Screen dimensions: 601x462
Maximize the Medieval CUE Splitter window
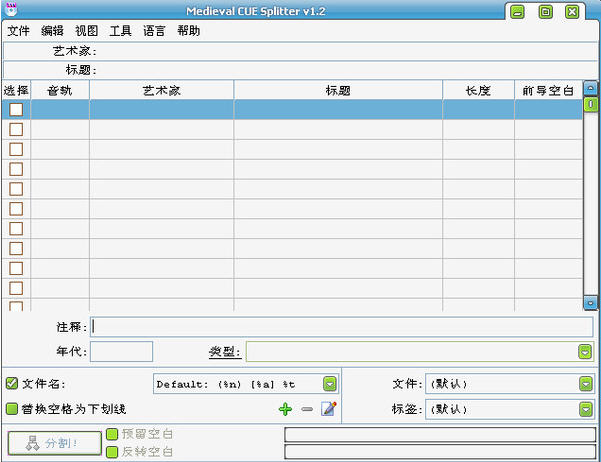(x=545, y=12)
